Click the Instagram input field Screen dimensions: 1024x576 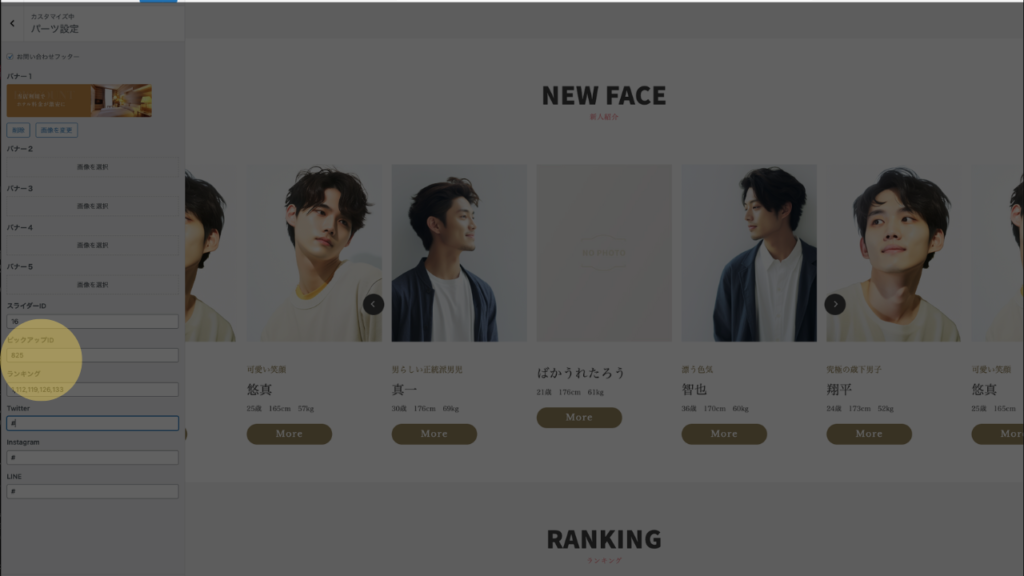click(x=92, y=457)
